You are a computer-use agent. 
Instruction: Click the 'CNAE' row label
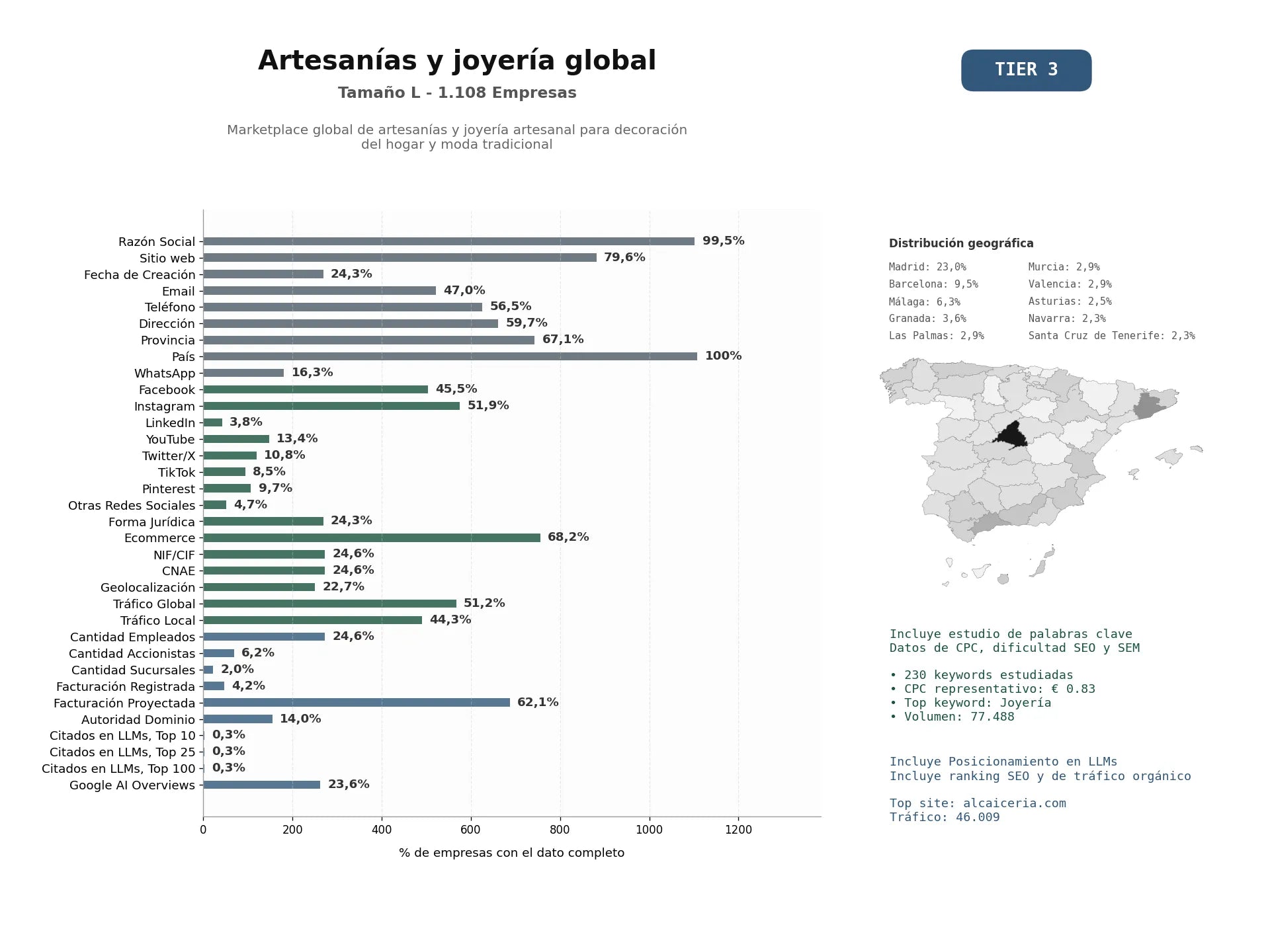click(179, 571)
